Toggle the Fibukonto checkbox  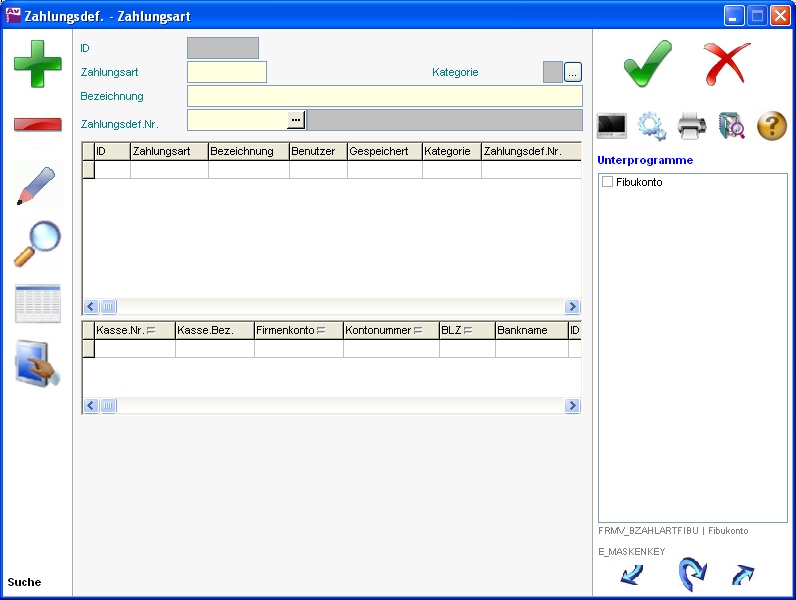click(607, 182)
